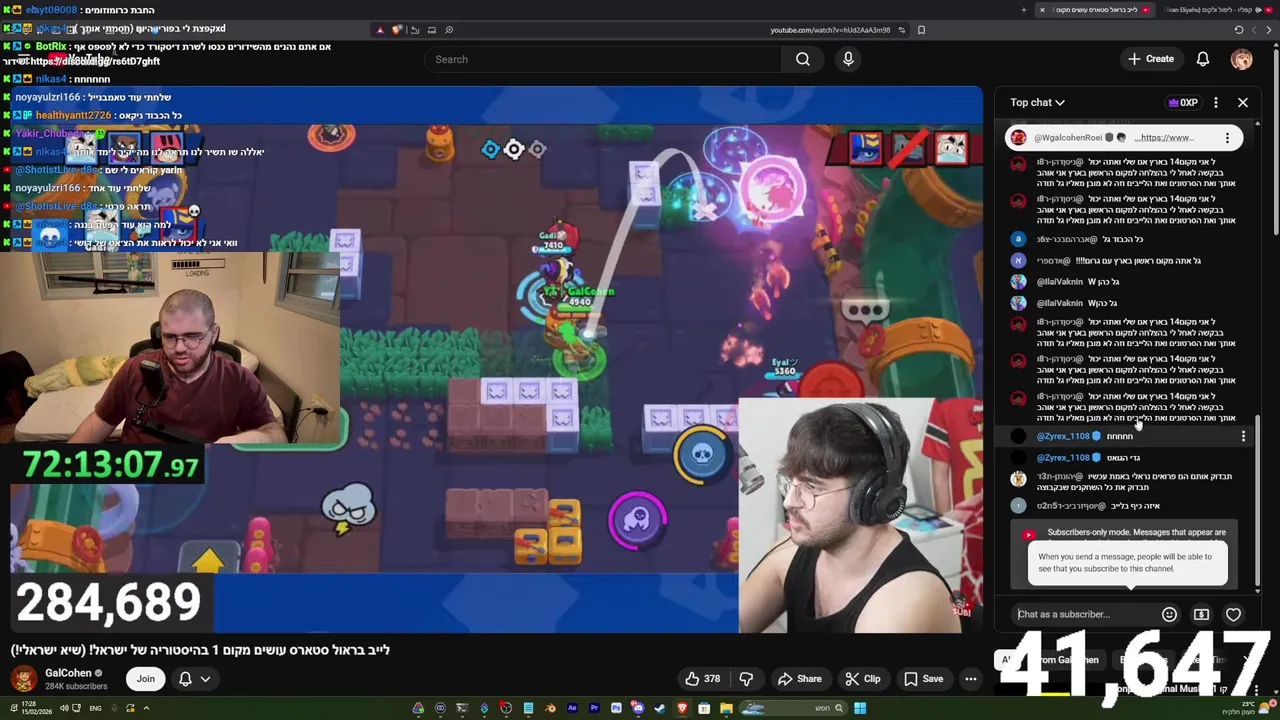Like the video with 378 likes
1280x720 pixels.
[702, 679]
